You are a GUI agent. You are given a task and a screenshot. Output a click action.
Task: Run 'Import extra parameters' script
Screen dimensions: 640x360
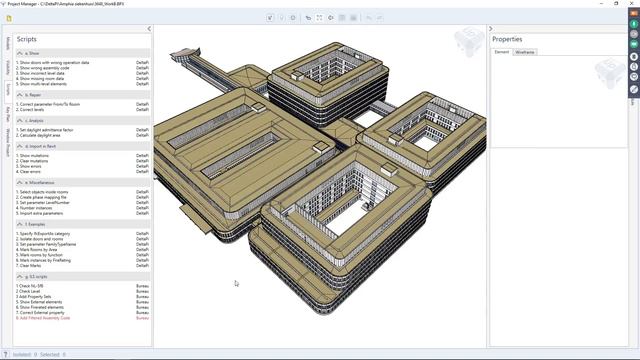(x=39, y=213)
